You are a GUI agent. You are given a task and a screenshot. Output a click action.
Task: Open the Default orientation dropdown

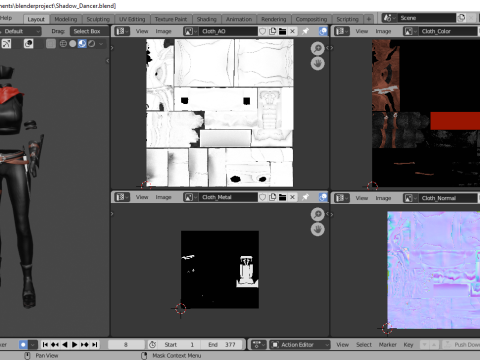coord(21,31)
